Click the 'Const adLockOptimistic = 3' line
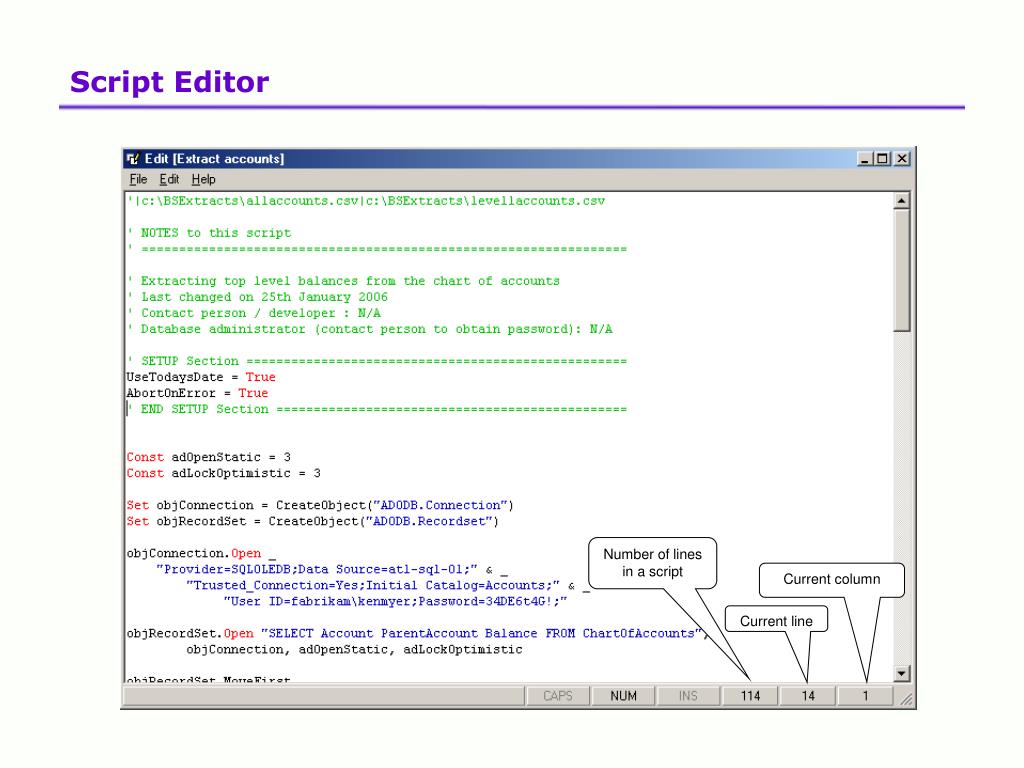The height and width of the screenshot is (768, 1024). click(x=224, y=473)
